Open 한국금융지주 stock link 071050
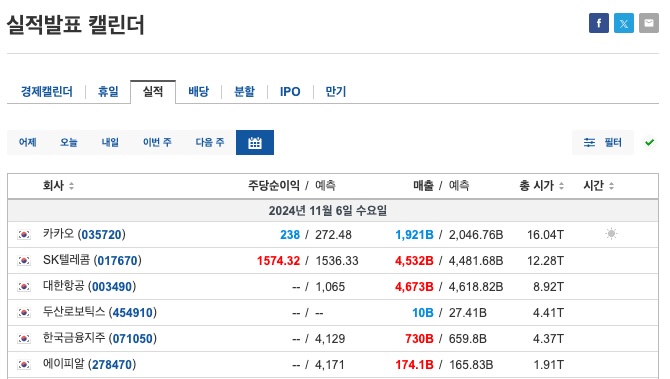Image resolution: width=670 pixels, height=379 pixels. 132,339
